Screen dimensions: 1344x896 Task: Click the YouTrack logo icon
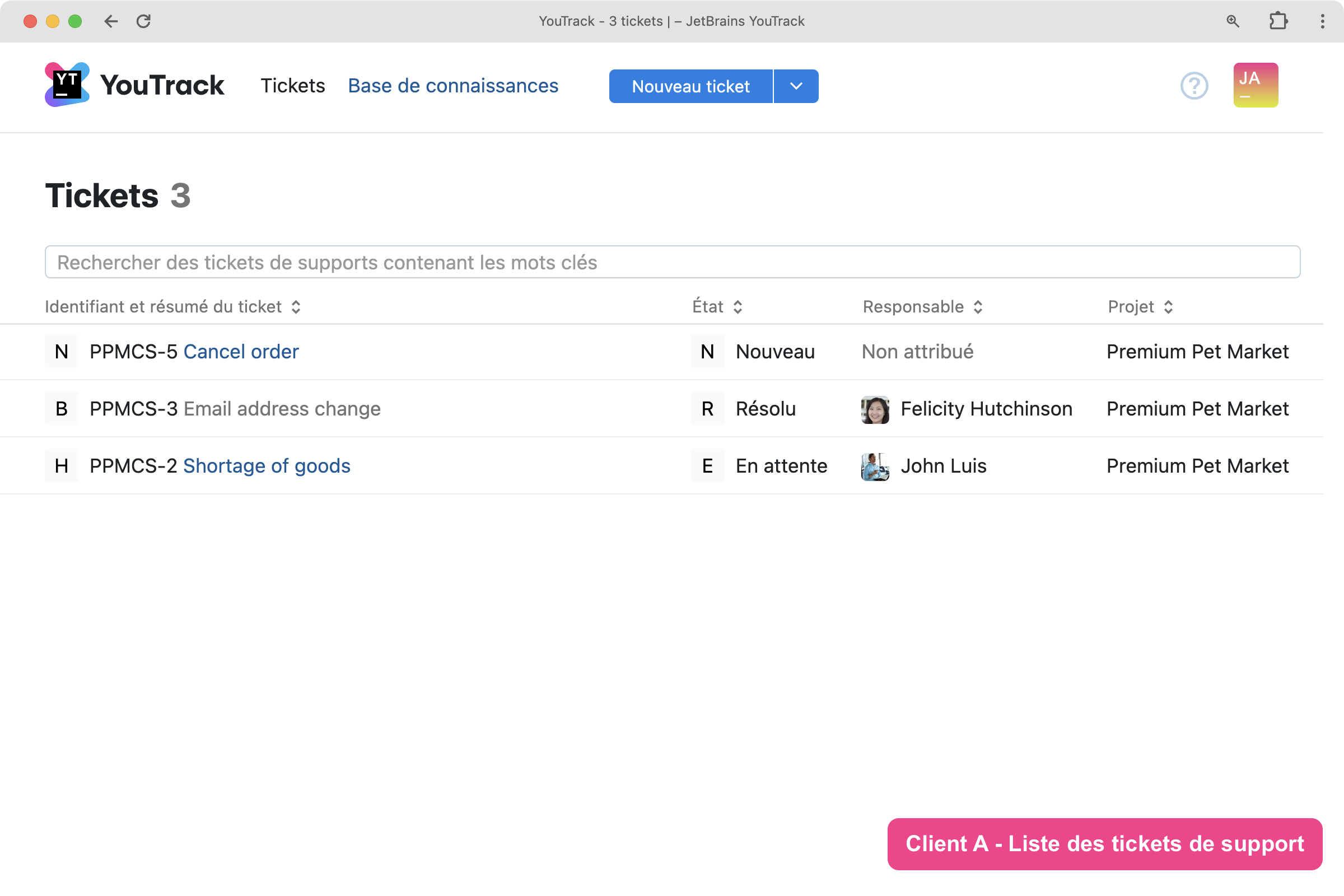point(67,85)
